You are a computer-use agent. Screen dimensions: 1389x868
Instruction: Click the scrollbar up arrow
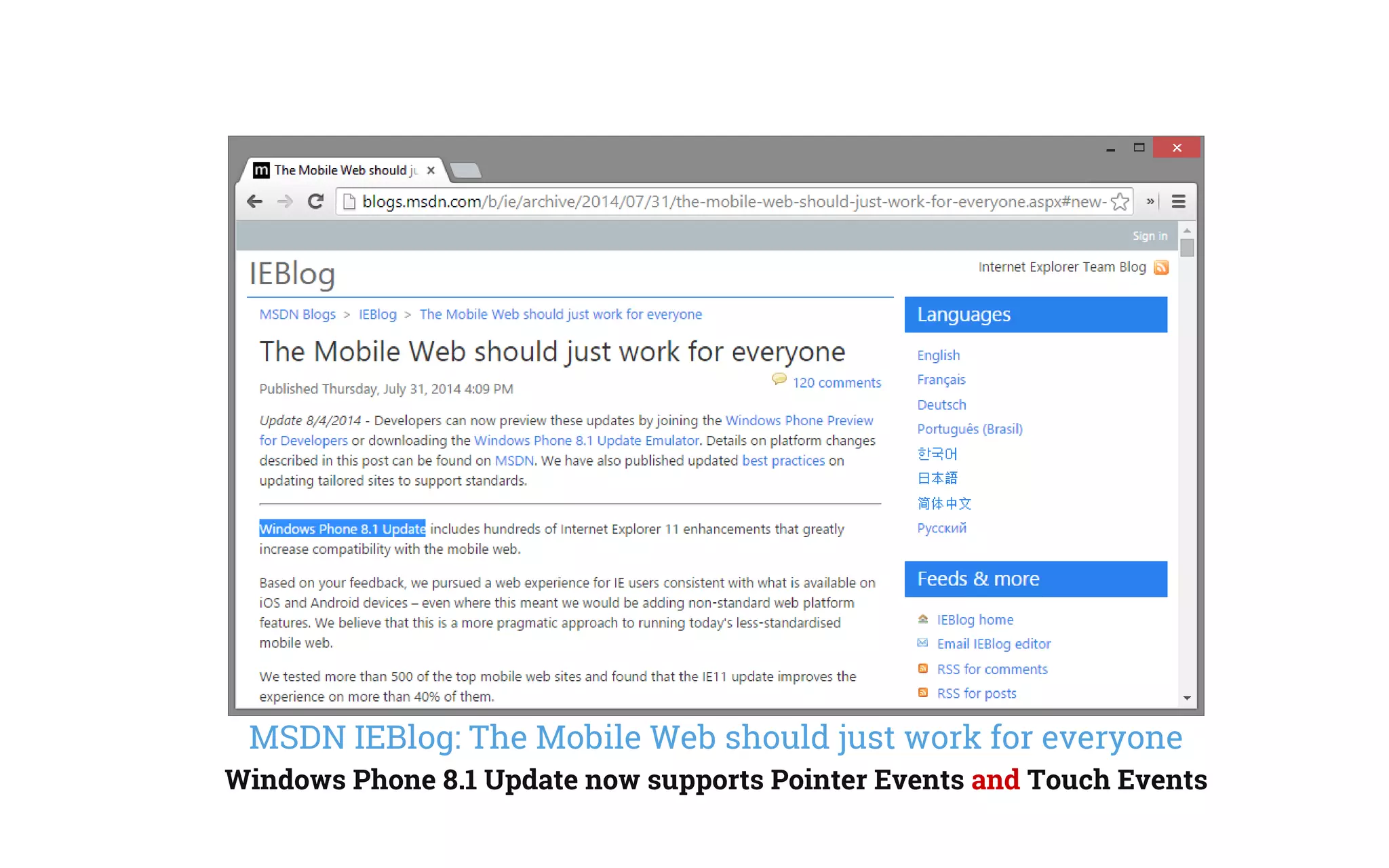click(1187, 231)
